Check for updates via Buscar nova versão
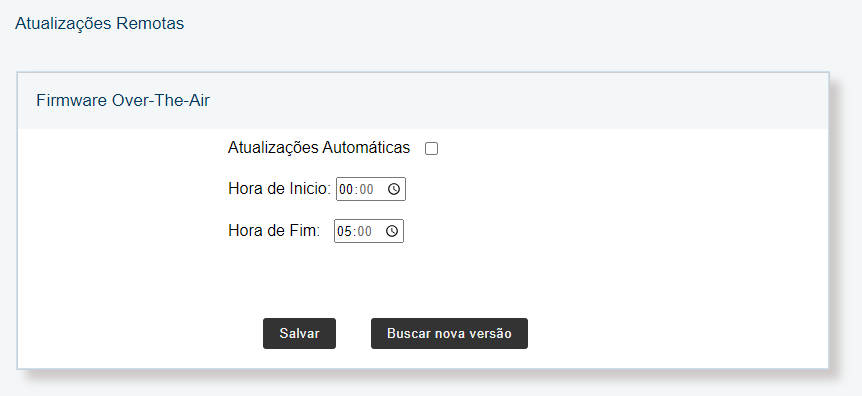The width and height of the screenshot is (862, 396). click(x=449, y=333)
